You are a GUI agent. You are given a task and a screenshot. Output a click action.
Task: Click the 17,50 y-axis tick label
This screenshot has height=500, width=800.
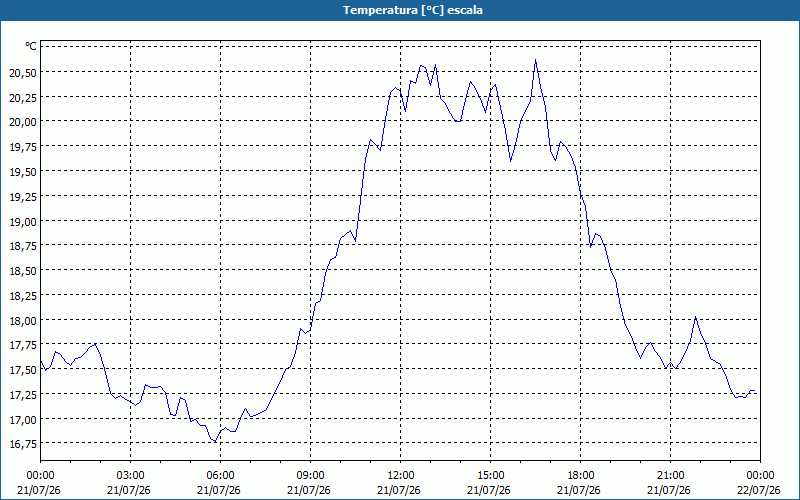tap(23, 370)
